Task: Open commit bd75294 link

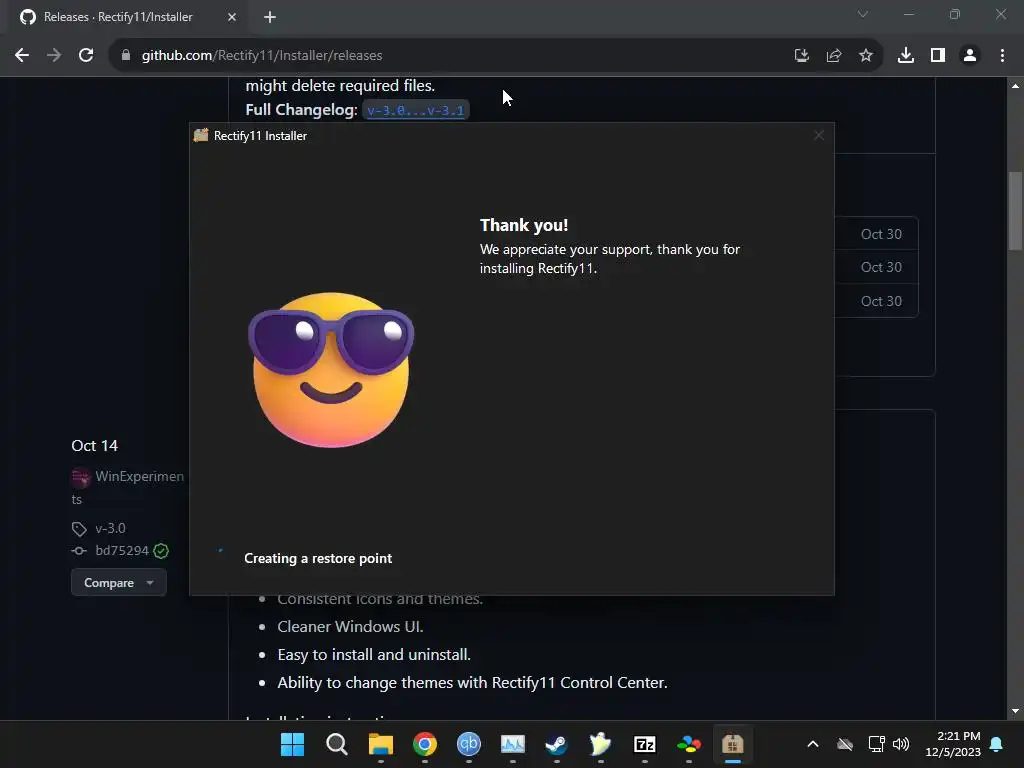Action: point(122,551)
